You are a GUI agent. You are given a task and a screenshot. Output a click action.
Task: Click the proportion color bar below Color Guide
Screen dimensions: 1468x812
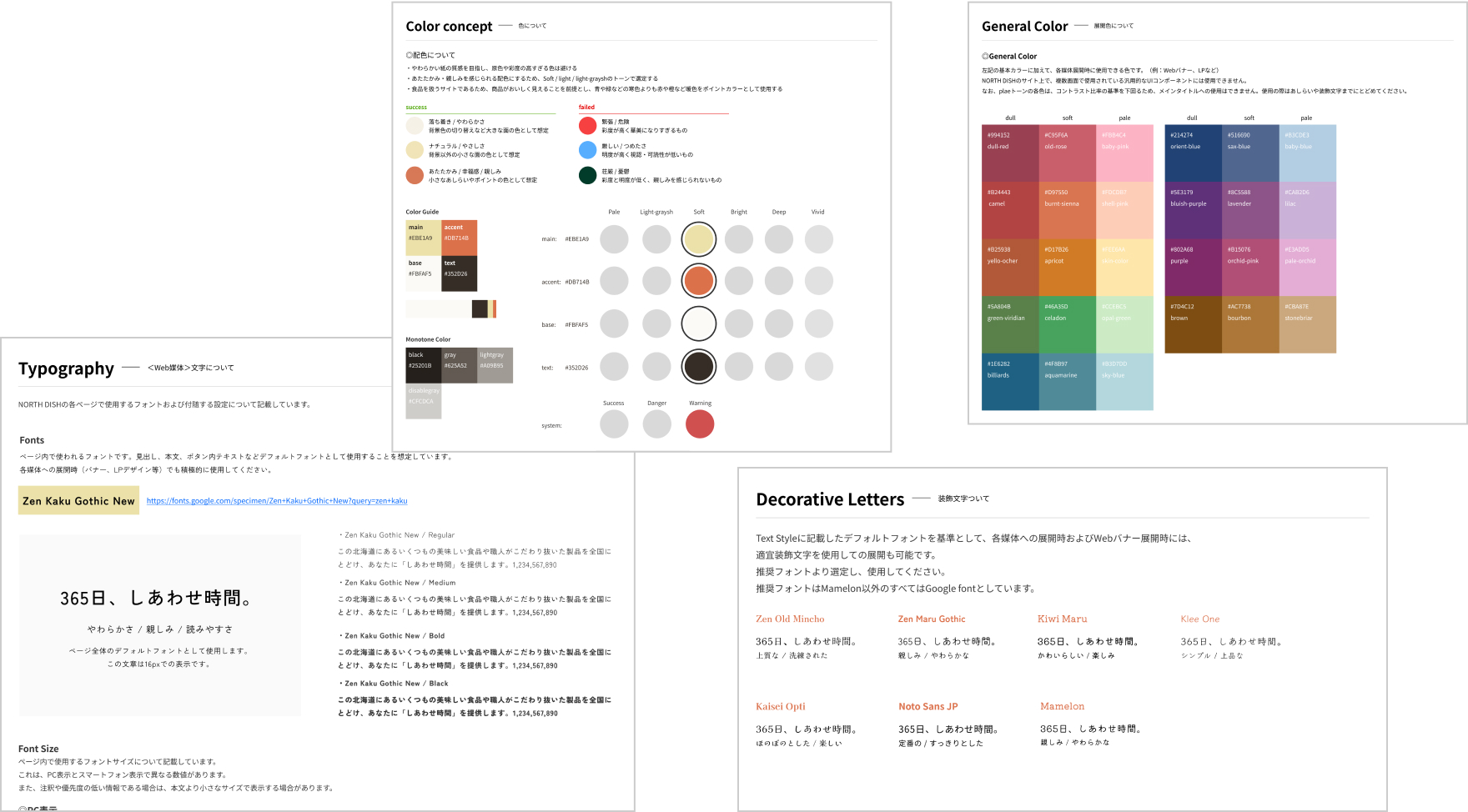coord(451,308)
